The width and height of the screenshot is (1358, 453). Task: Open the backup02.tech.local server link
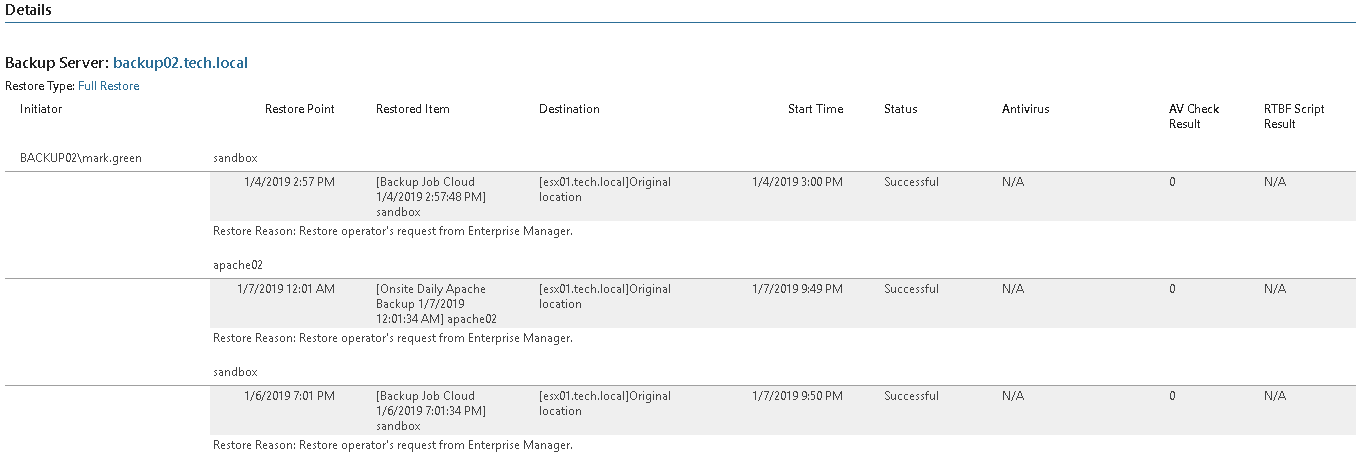pyautogui.click(x=180, y=63)
